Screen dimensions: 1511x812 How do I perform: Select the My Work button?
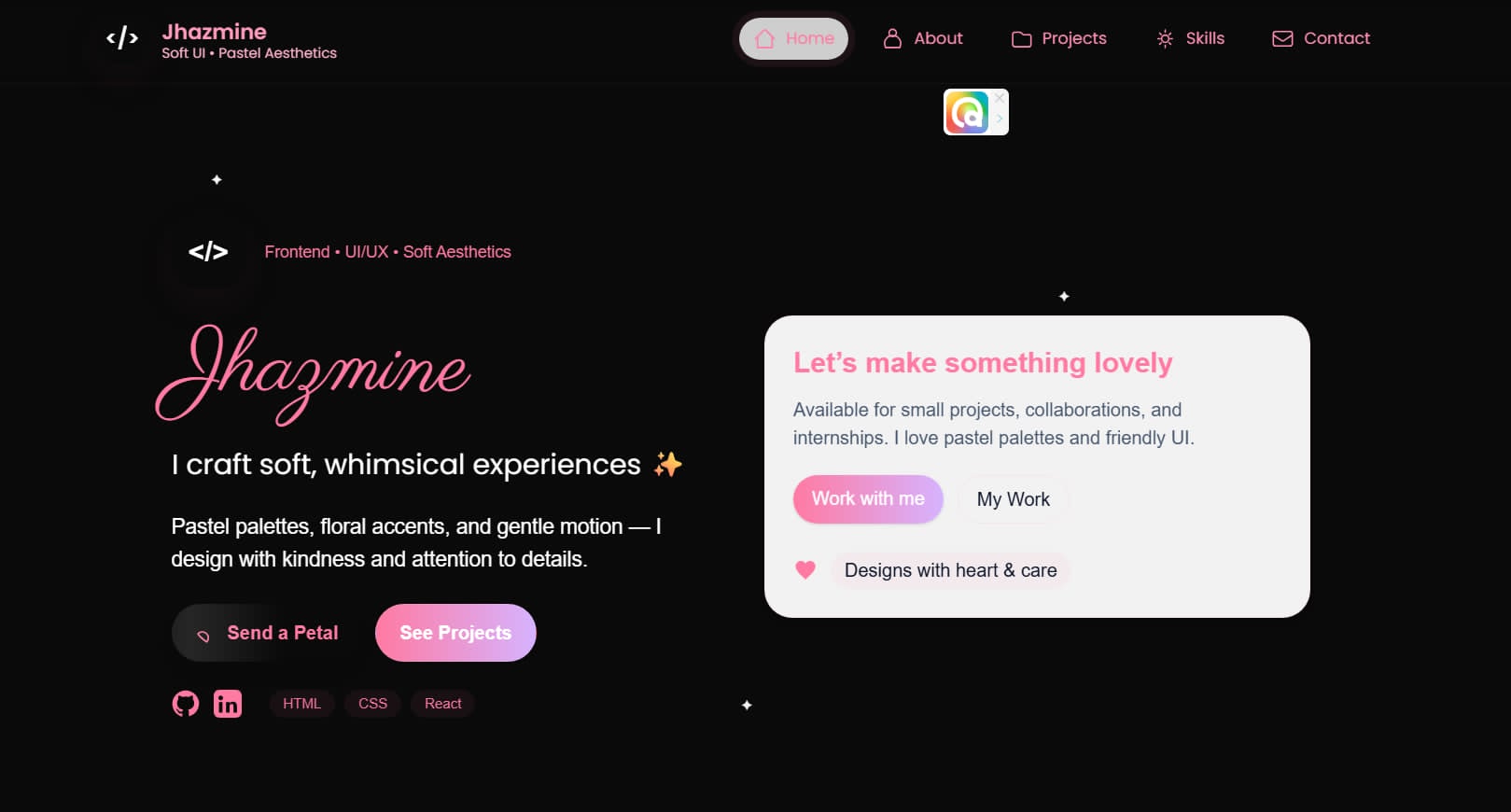click(x=1013, y=499)
